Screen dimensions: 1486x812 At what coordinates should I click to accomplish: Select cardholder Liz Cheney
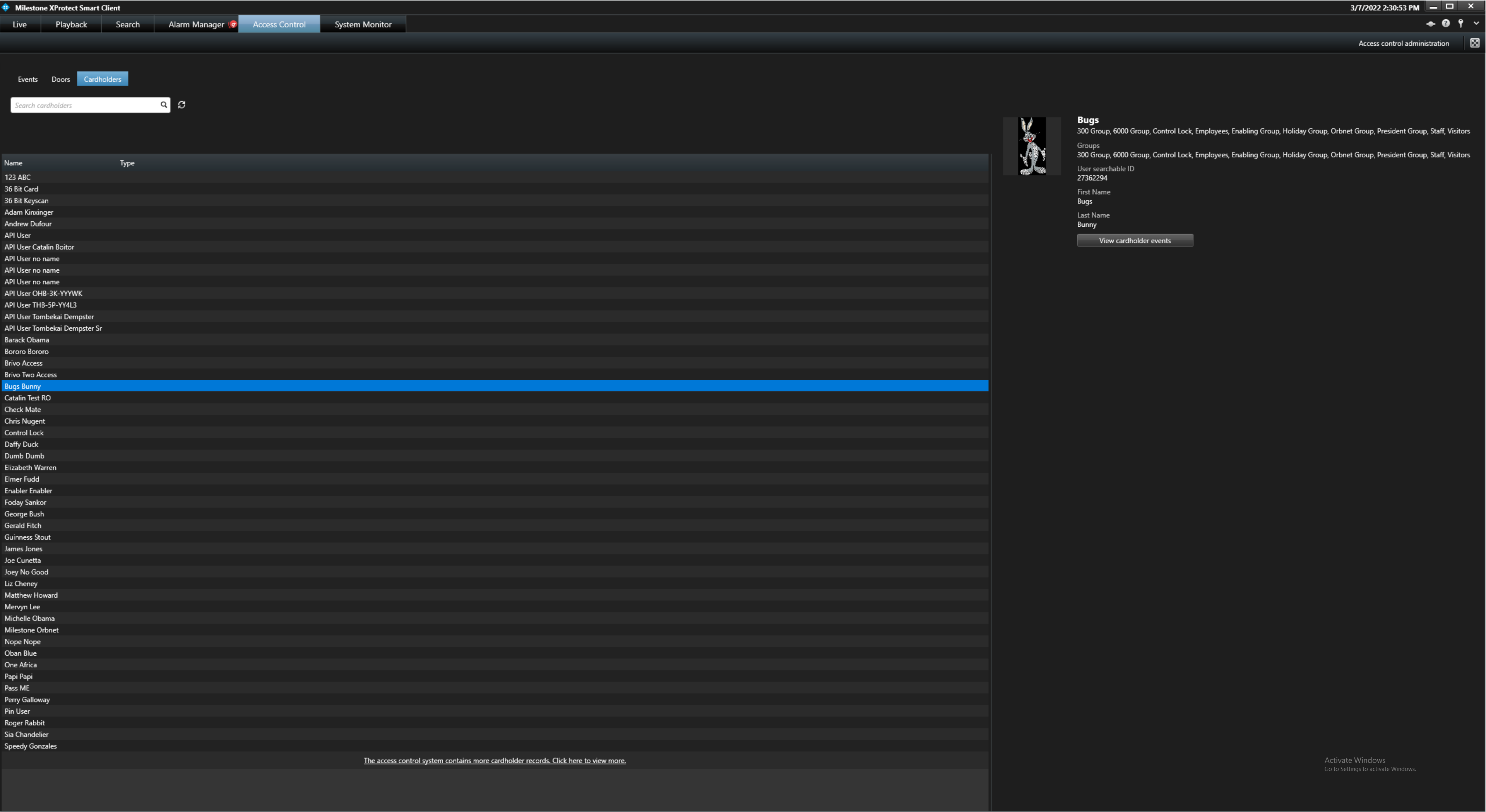(x=495, y=584)
